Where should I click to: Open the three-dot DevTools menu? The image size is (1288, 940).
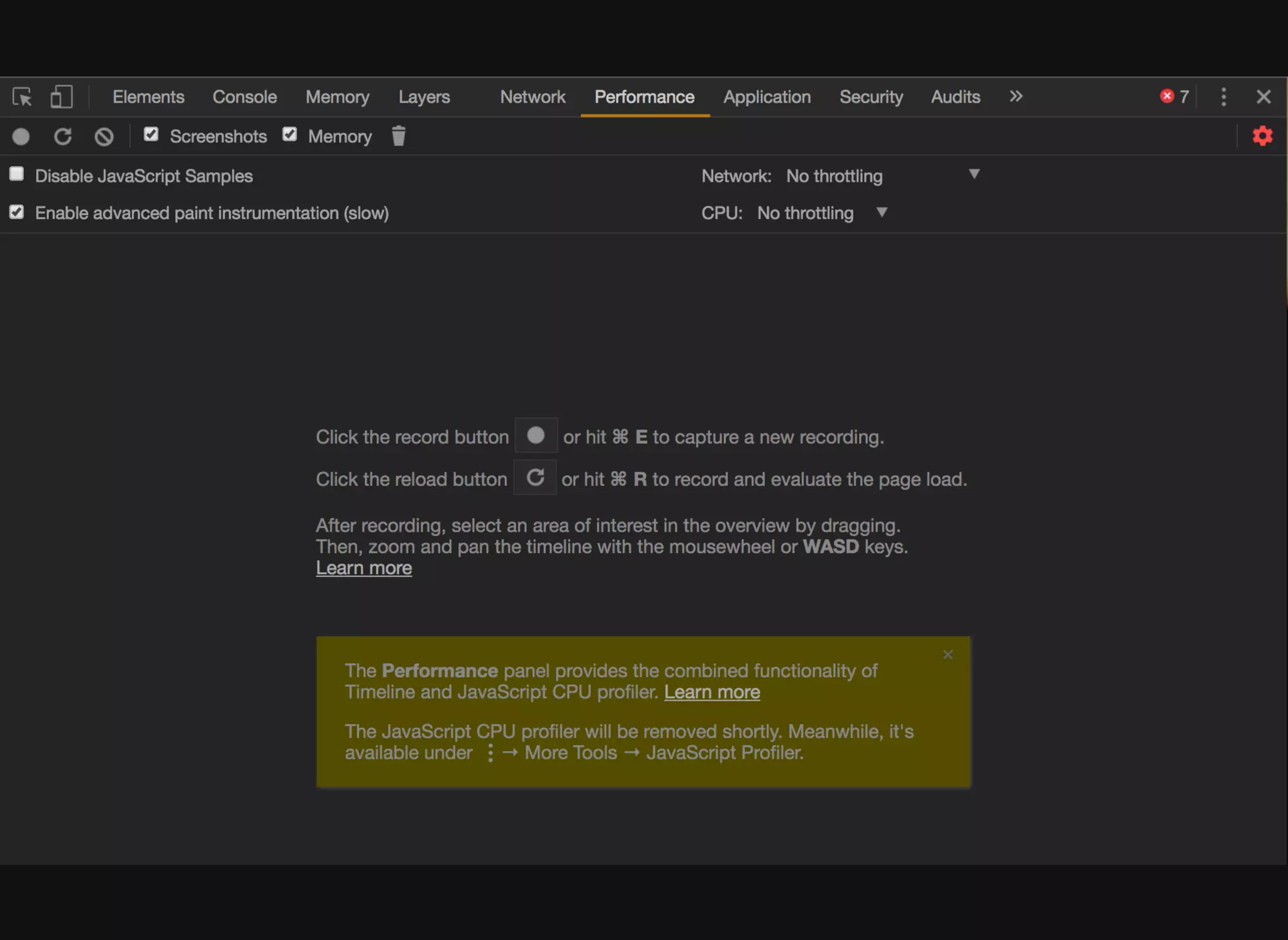pos(1223,97)
